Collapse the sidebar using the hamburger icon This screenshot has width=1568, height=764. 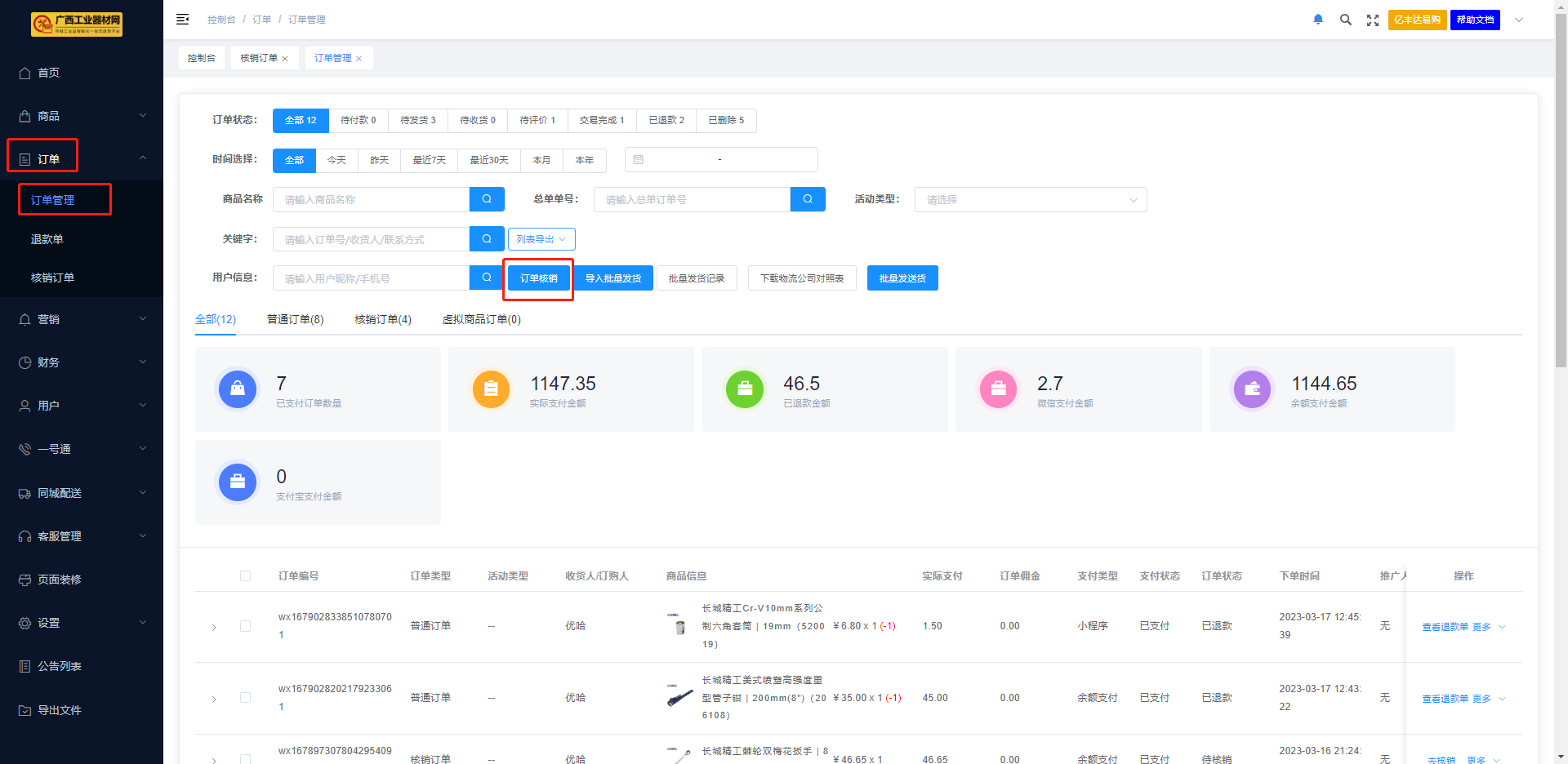(183, 20)
